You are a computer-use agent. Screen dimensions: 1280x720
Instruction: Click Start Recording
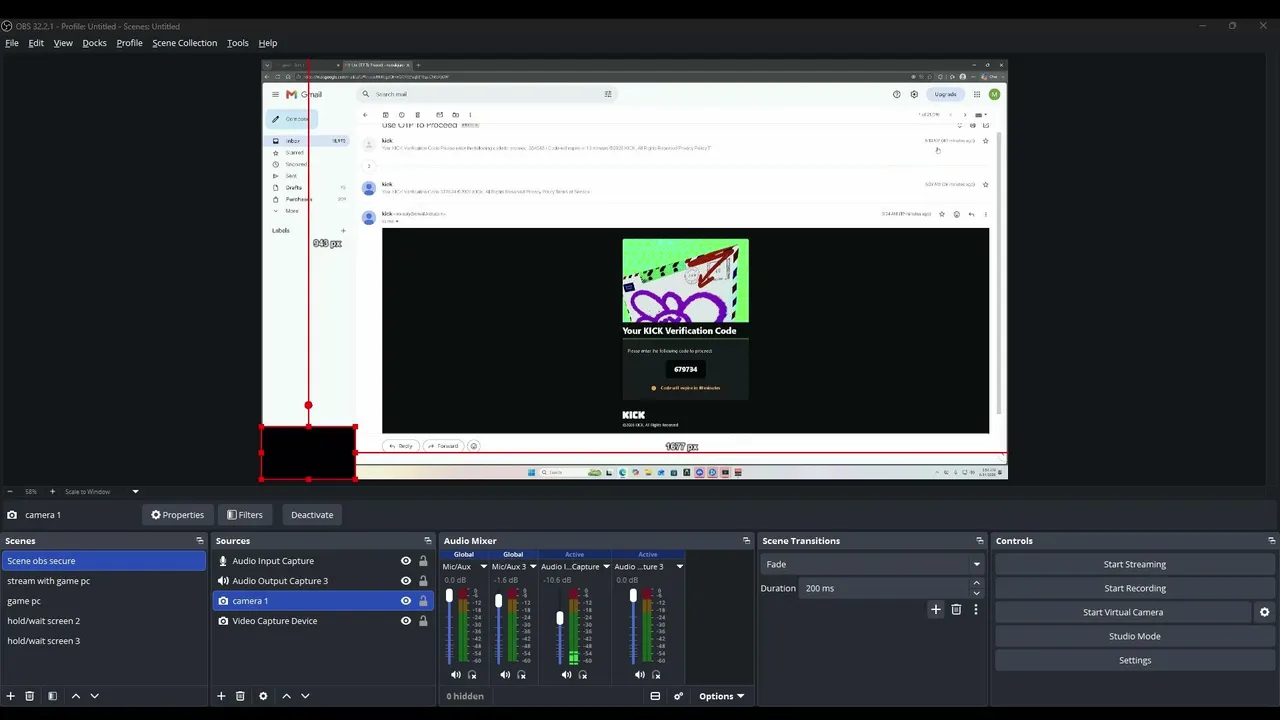[x=1135, y=588]
